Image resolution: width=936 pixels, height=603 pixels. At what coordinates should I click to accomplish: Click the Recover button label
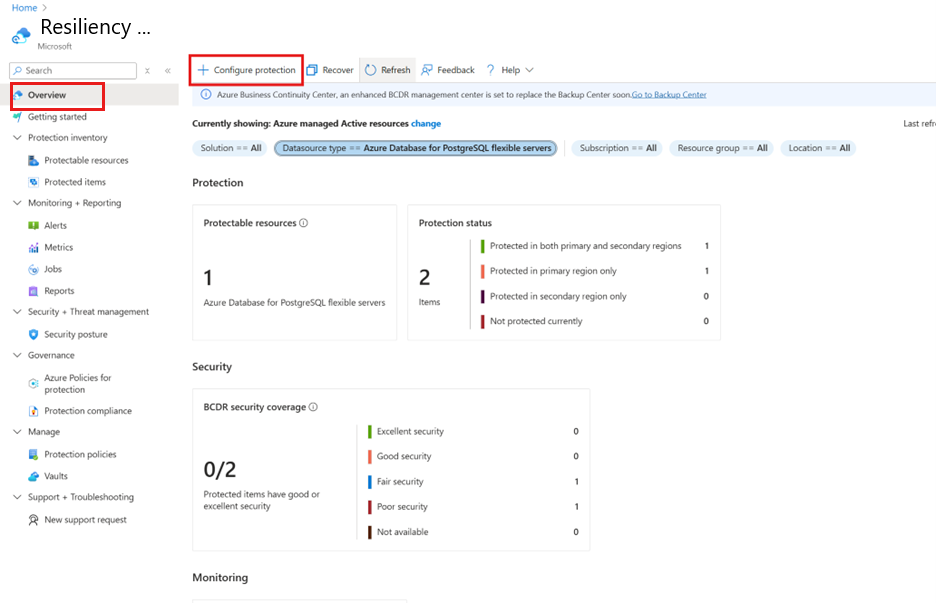click(338, 70)
